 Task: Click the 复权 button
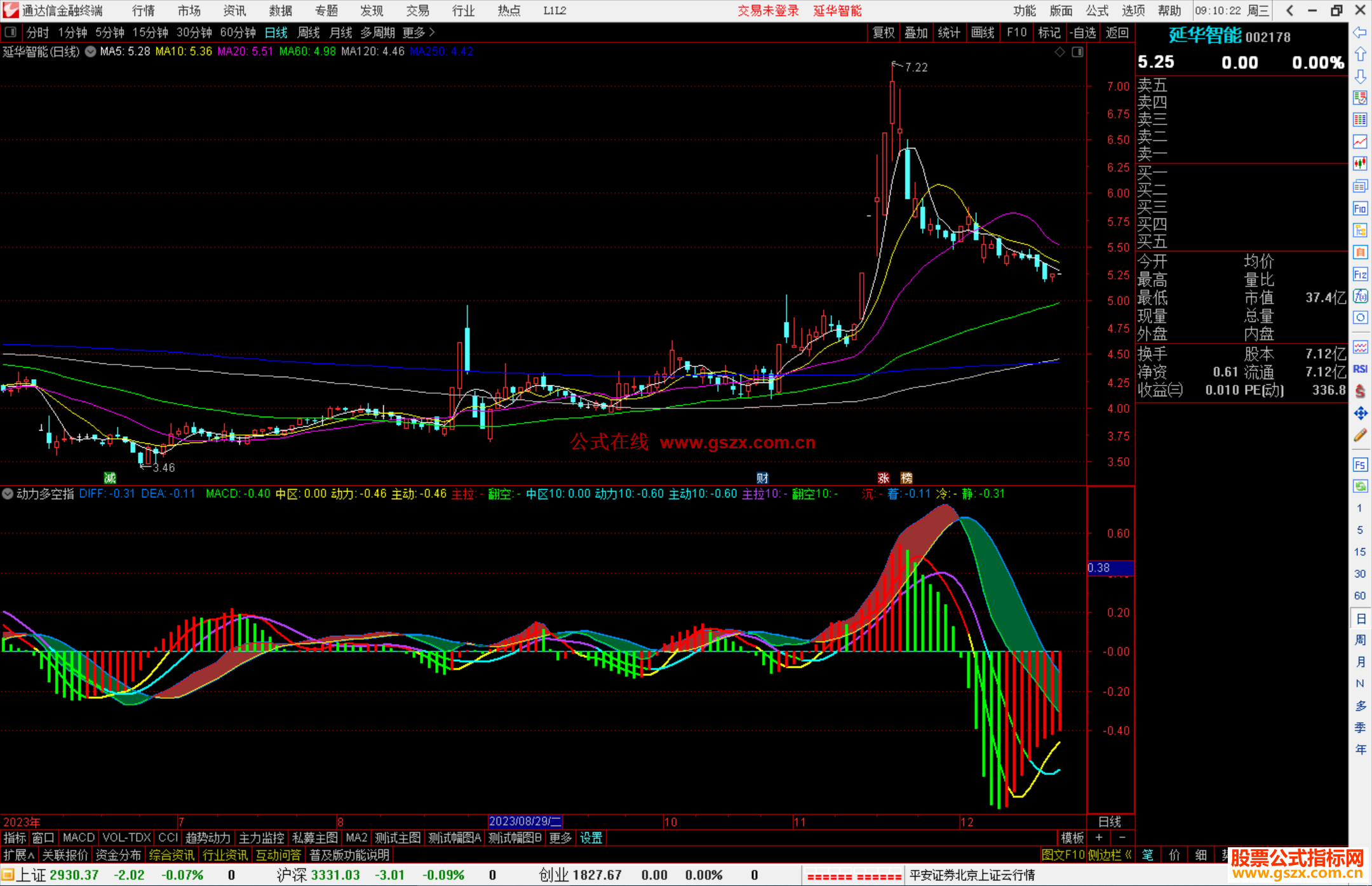click(883, 32)
